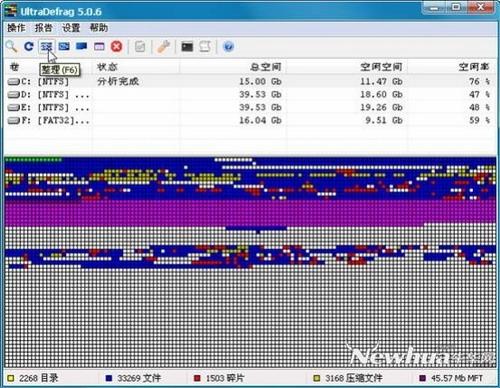The image size is (500, 388).
Task: Click the boot time scan console icon
Action: tap(187, 46)
